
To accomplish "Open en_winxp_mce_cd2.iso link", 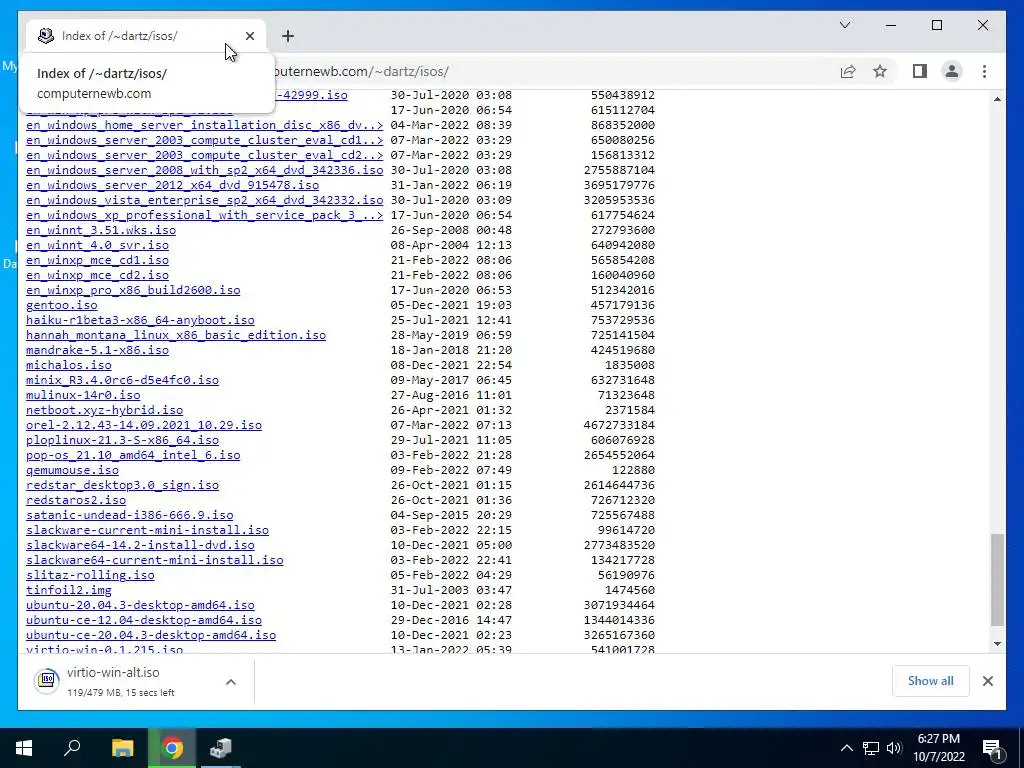I will tap(97, 276).
